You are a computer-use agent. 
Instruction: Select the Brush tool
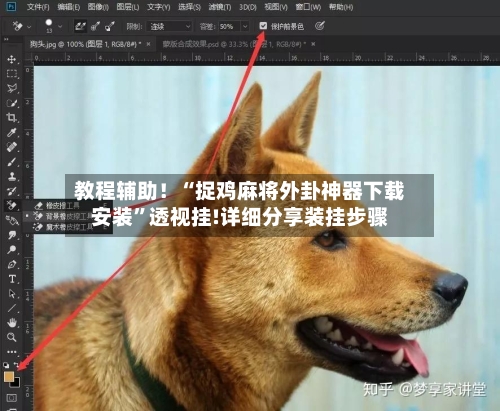click(12, 162)
